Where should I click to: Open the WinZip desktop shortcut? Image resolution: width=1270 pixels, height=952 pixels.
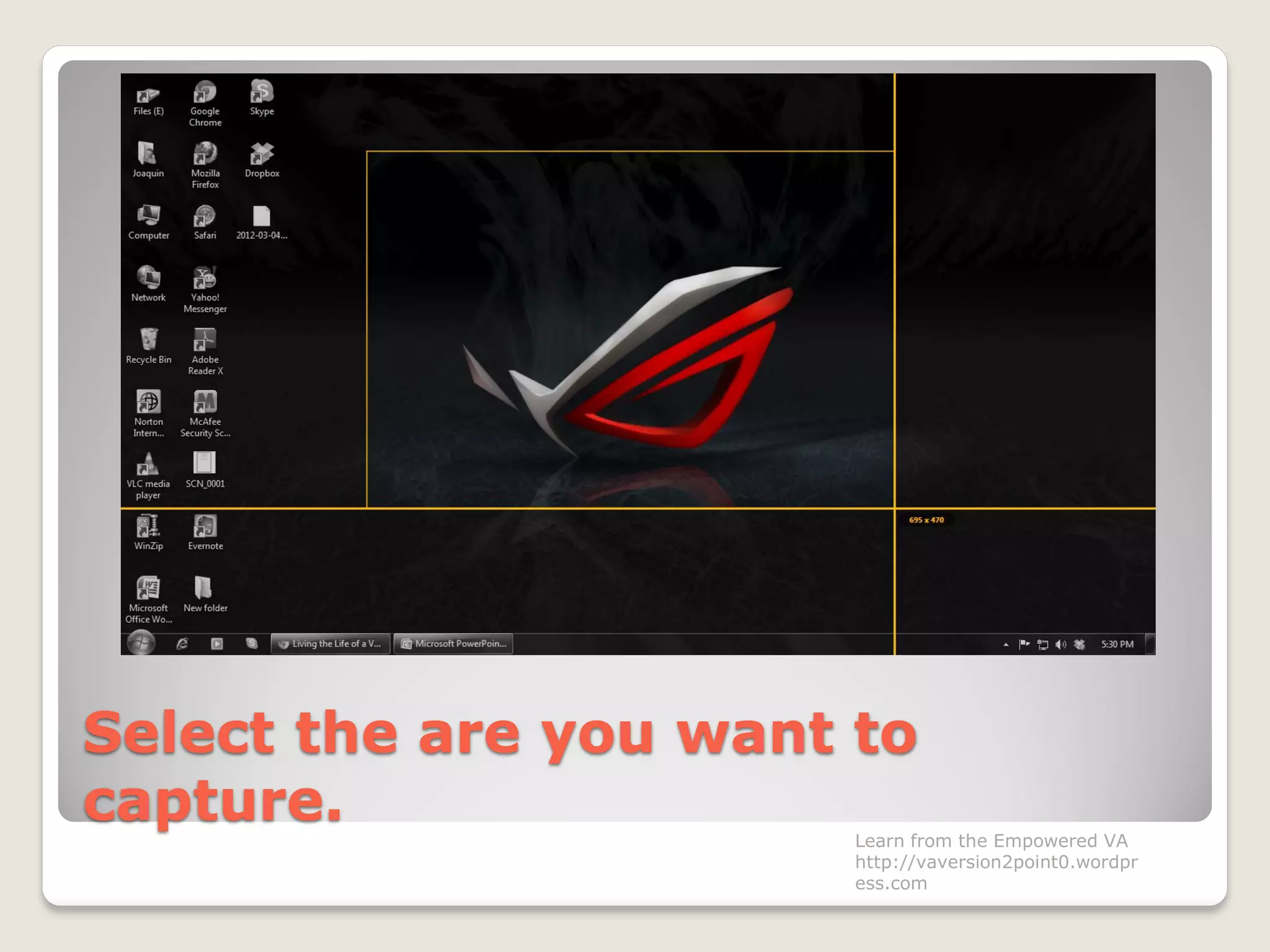pyautogui.click(x=148, y=532)
